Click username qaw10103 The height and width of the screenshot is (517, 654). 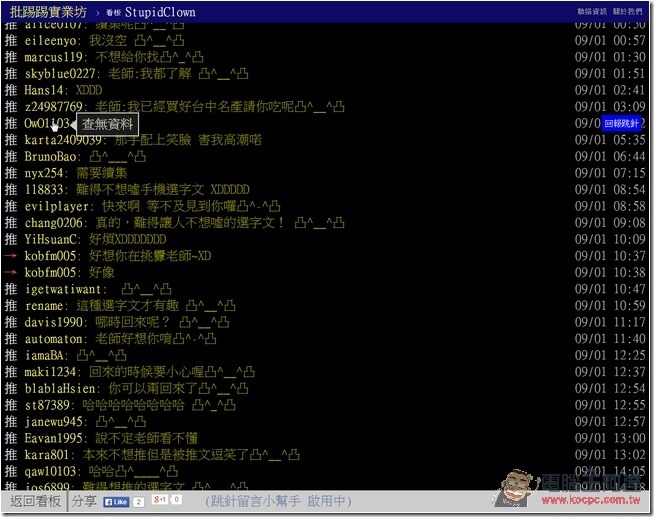click(x=50, y=472)
